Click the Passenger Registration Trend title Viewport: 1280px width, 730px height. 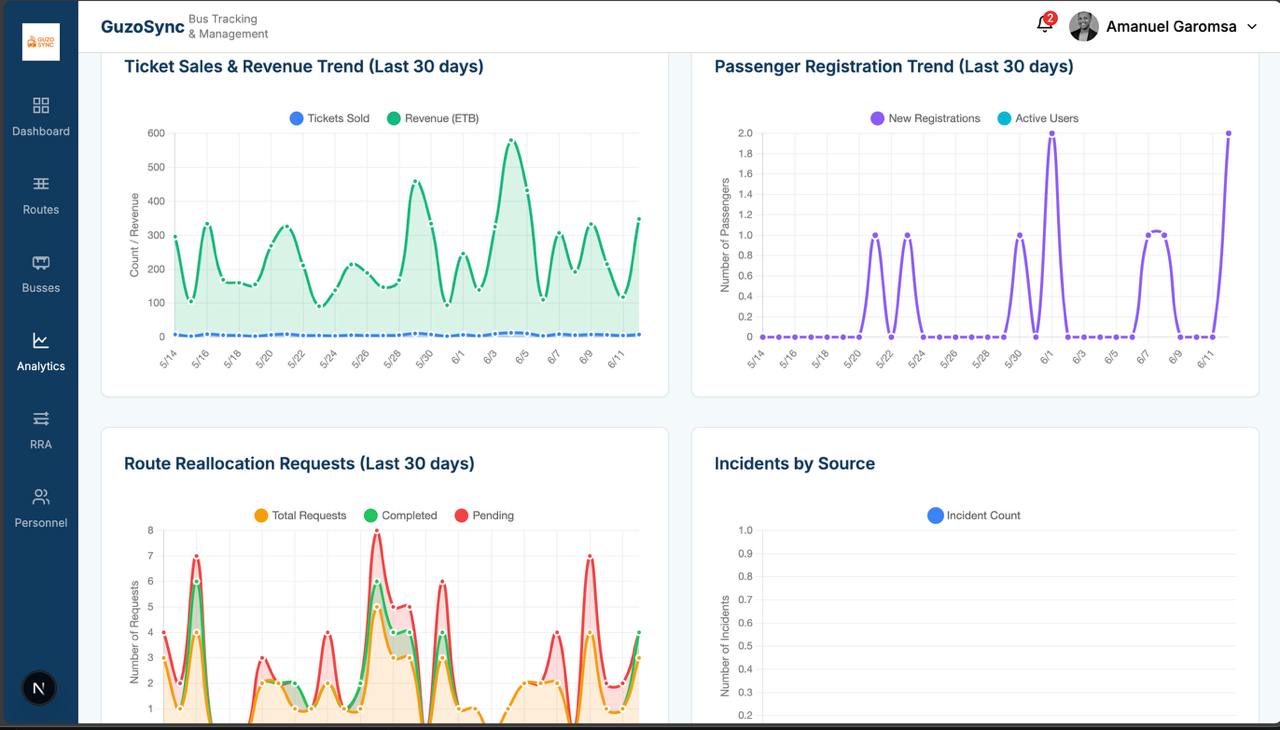pyautogui.click(x=894, y=67)
